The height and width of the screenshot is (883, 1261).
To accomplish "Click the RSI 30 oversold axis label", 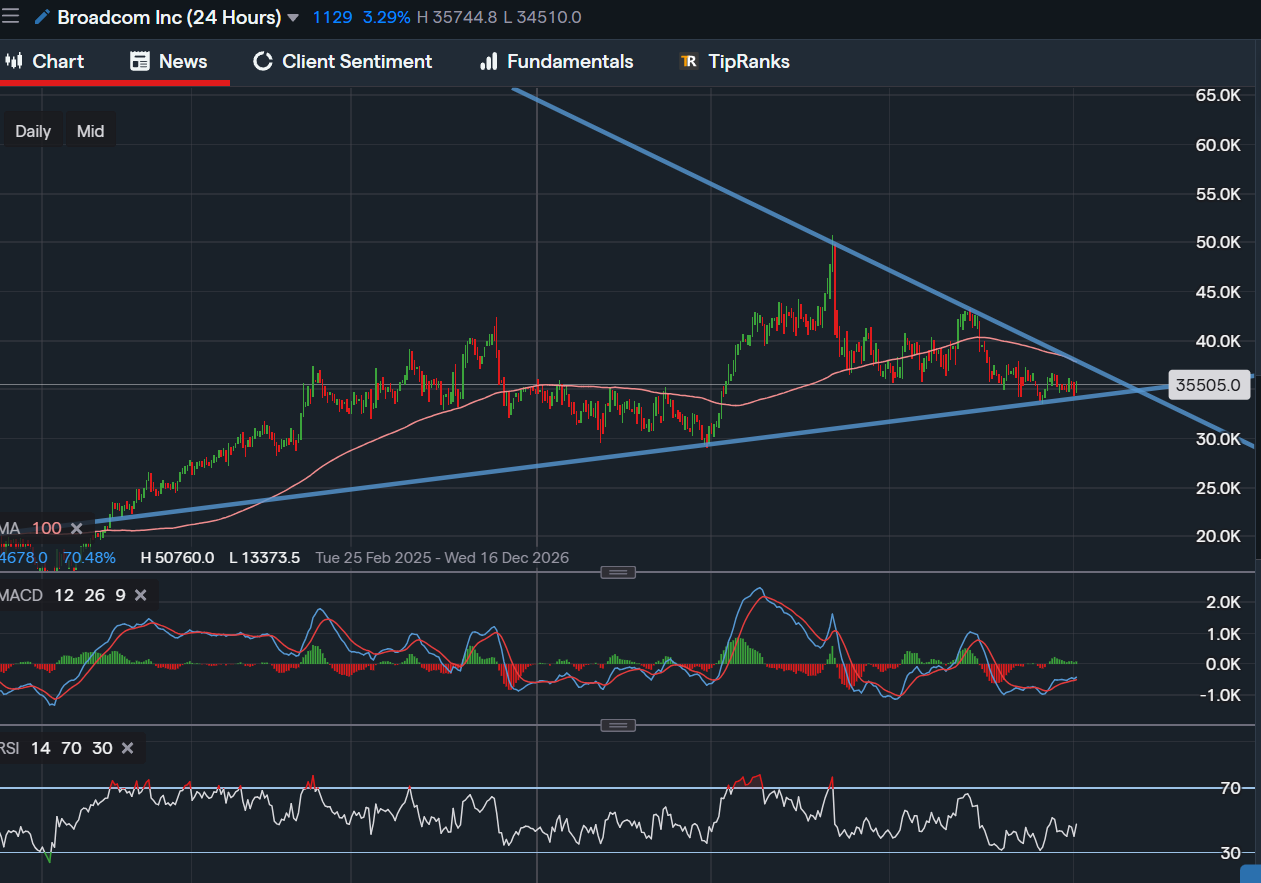I will point(1229,852).
